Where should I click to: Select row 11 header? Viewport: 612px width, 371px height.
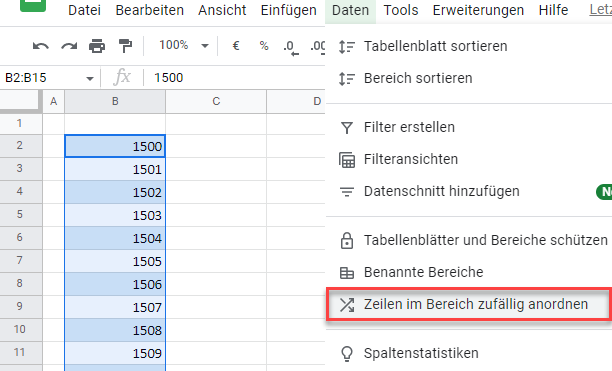pos(20,353)
